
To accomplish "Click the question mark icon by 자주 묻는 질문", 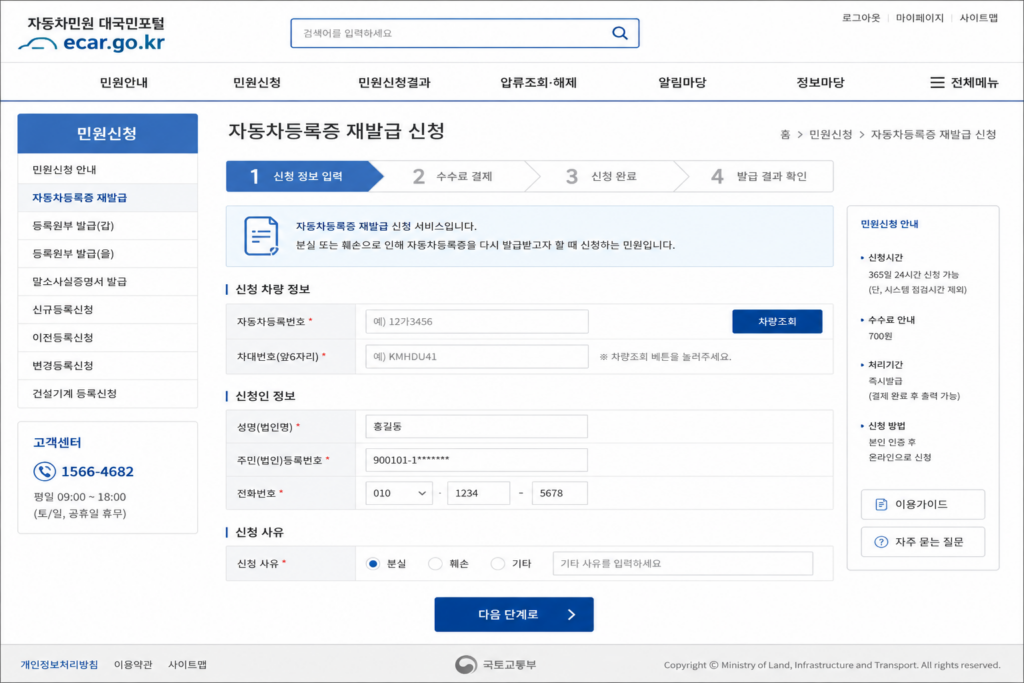I will pyautogui.click(x=881, y=542).
